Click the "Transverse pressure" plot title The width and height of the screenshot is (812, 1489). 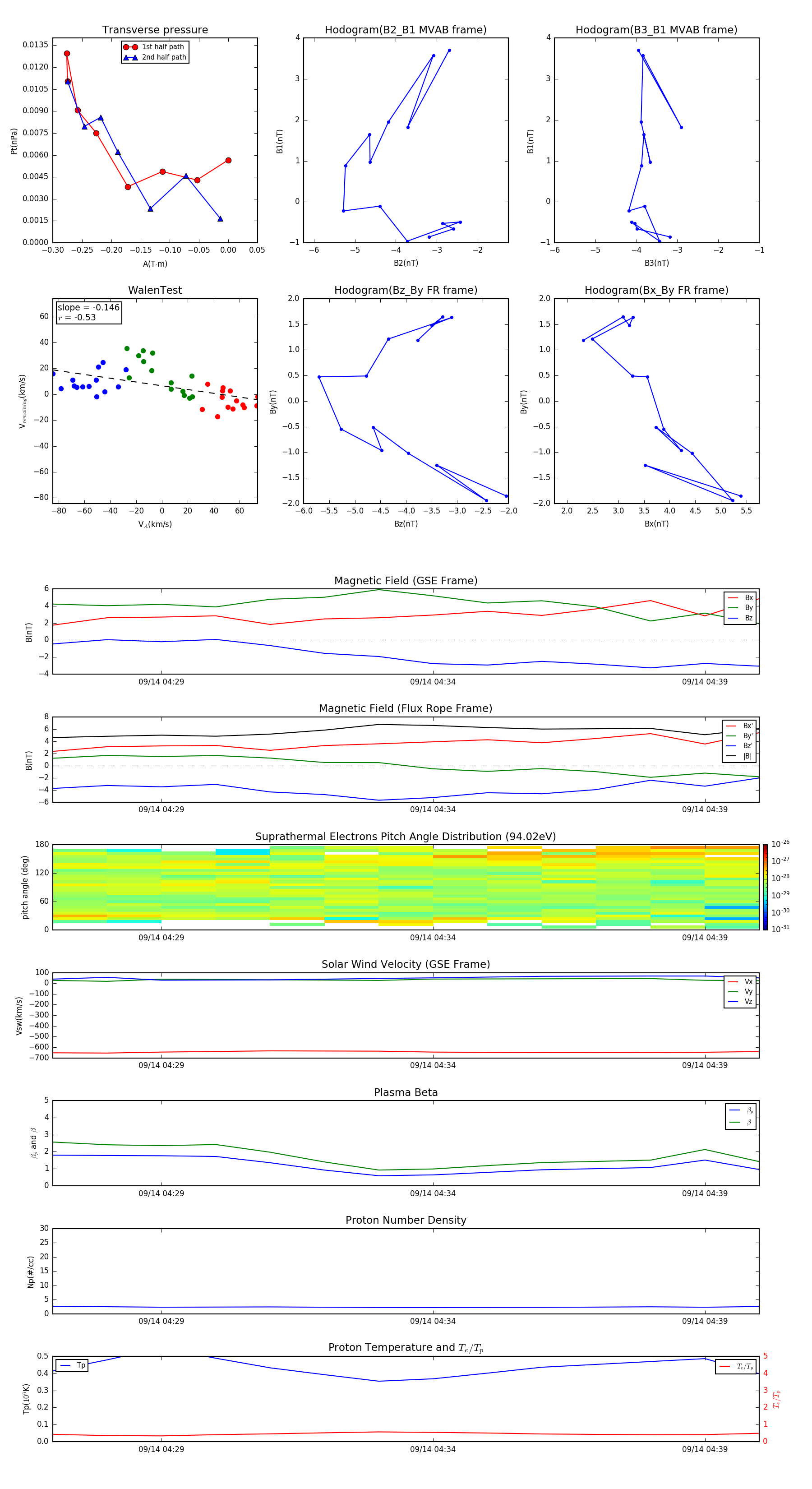[x=155, y=30]
